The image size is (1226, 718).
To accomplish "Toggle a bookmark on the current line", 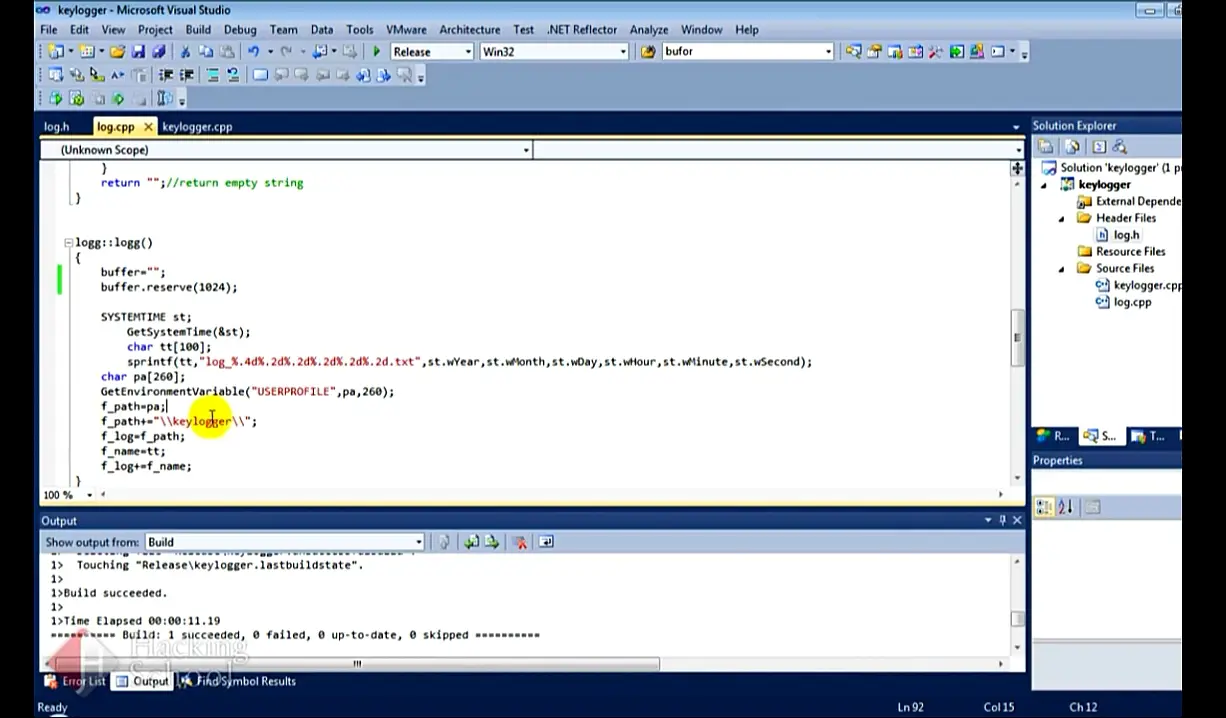I will [x=260, y=75].
